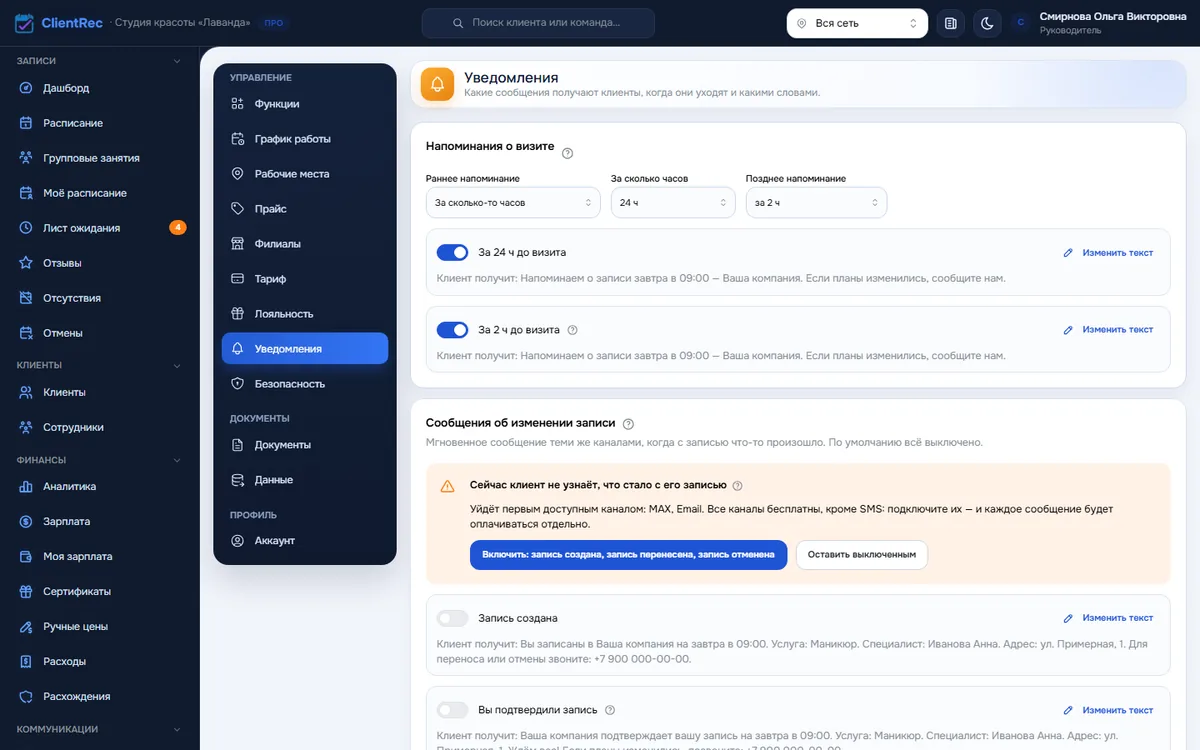1200x750 pixels.
Task: Click the Прайс tag icon
Action: pyautogui.click(x=237, y=209)
